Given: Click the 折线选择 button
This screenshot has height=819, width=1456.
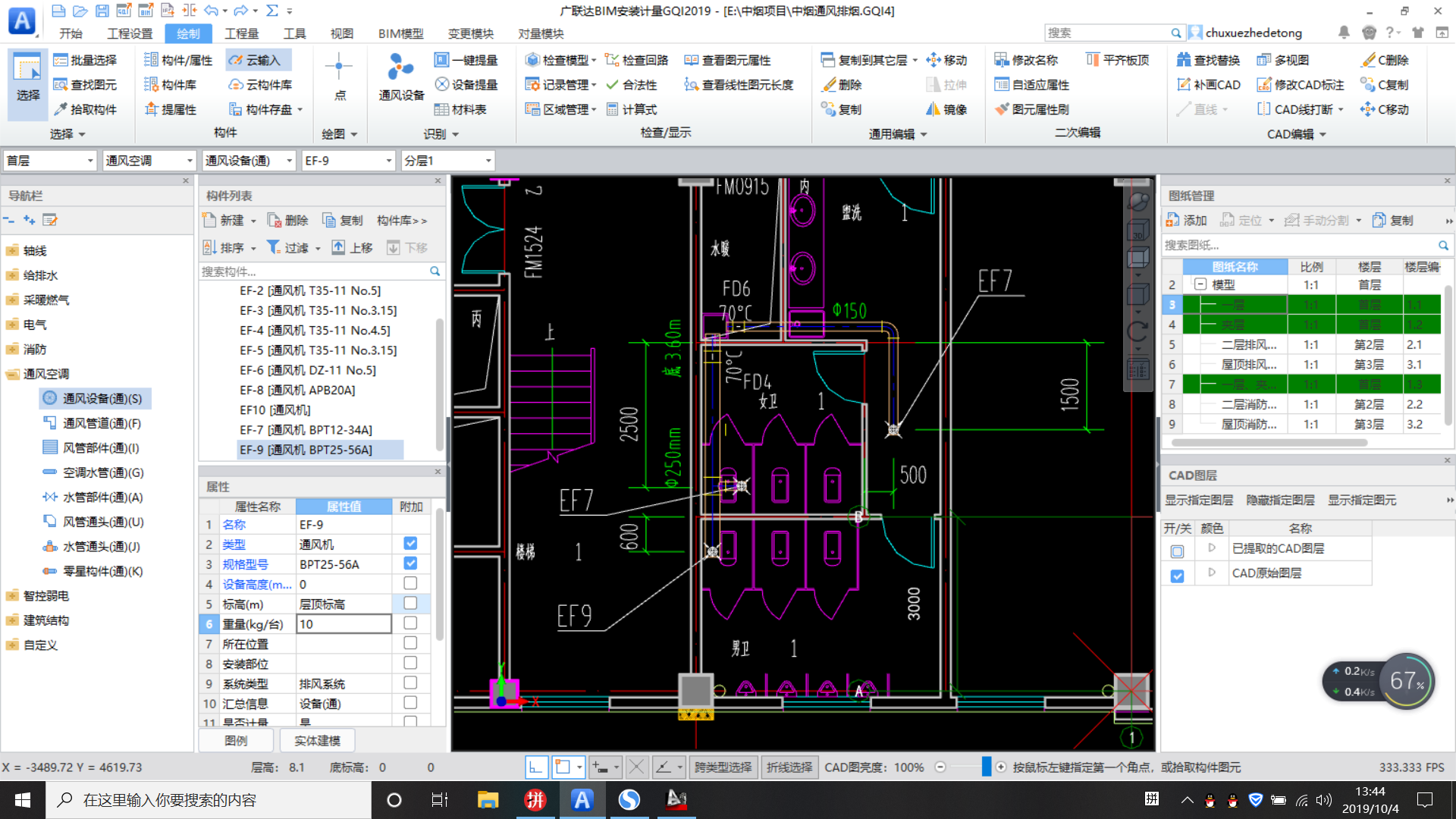Looking at the screenshot, I should (789, 767).
